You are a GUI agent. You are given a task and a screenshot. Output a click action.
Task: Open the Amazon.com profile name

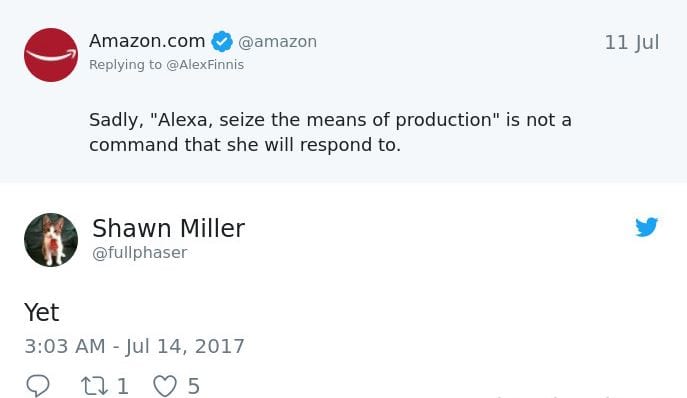(147, 41)
